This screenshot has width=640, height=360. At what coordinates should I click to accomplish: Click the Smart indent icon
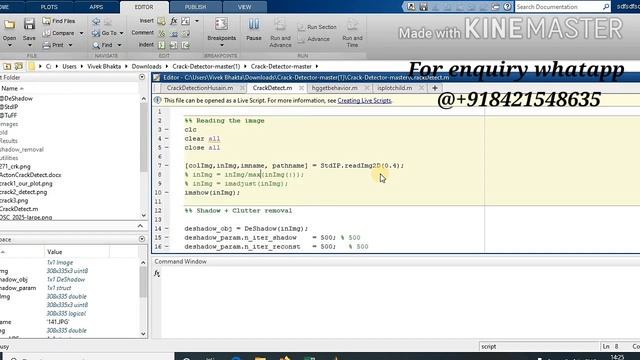pos(162,45)
